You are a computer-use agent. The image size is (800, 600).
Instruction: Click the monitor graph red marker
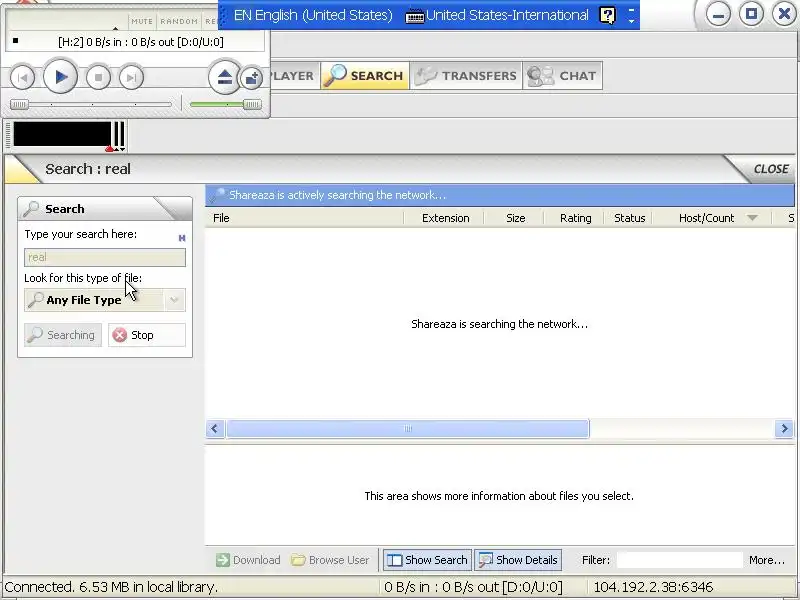coord(109,149)
